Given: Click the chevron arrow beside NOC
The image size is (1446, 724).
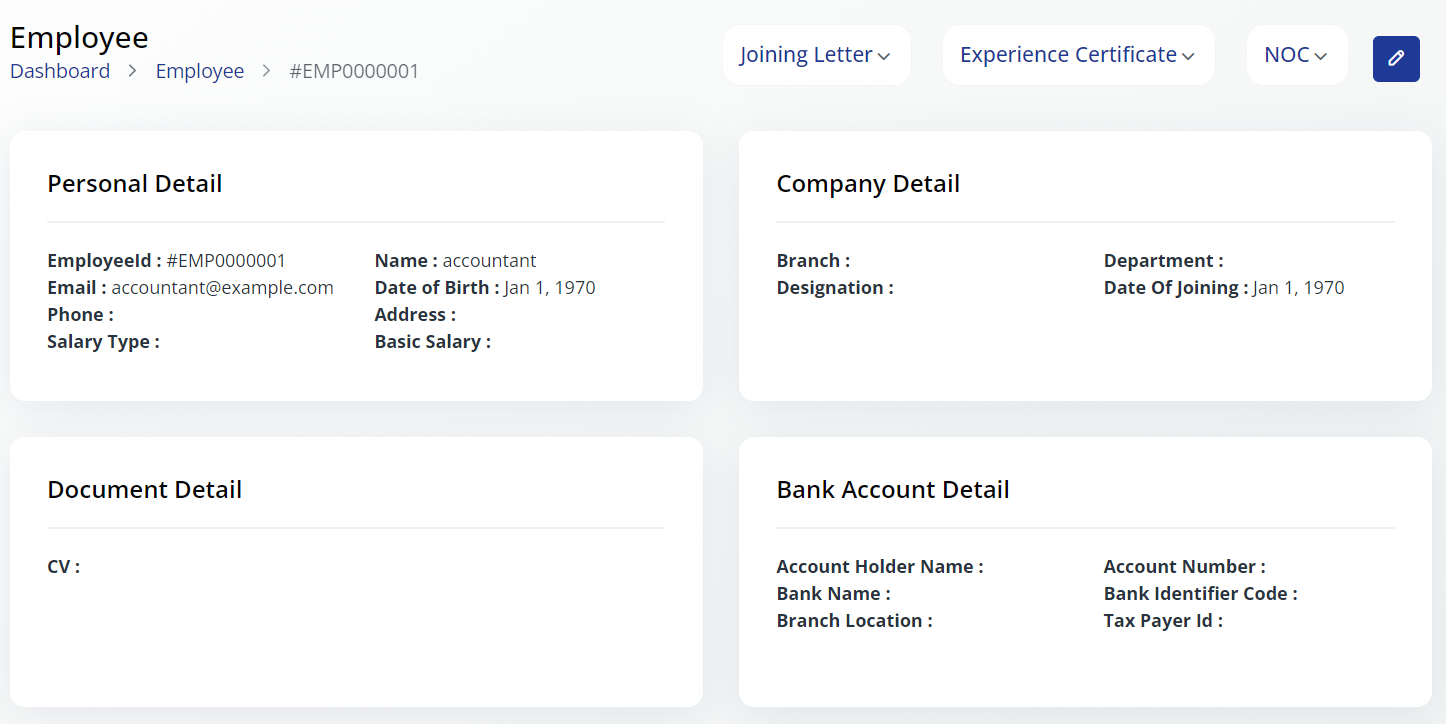Looking at the screenshot, I should click(1321, 57).
